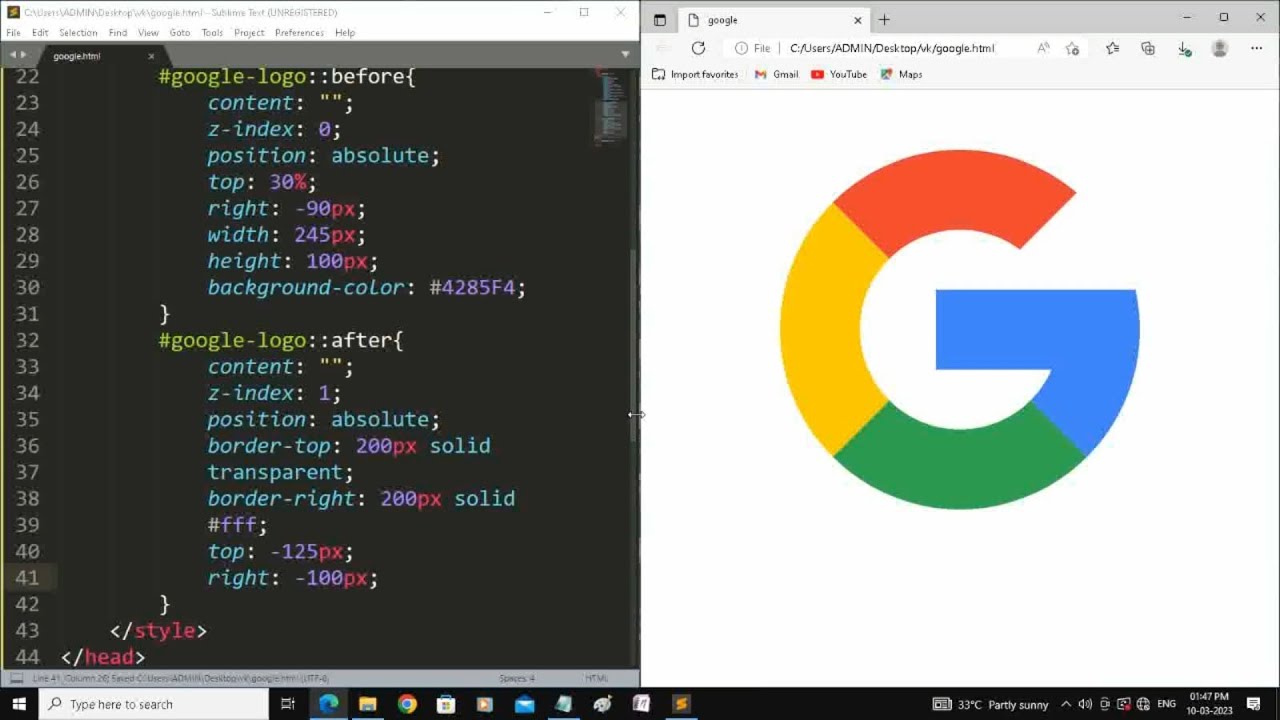Open Edge Downloads icon
Screen dimensions: 1280x720
[1184, 48]
